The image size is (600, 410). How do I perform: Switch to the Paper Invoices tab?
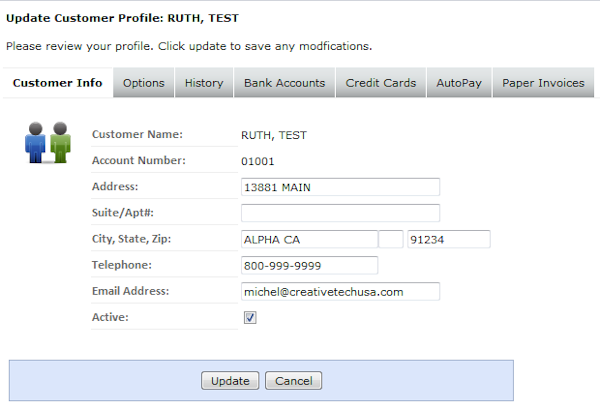(x=543, y=83)
